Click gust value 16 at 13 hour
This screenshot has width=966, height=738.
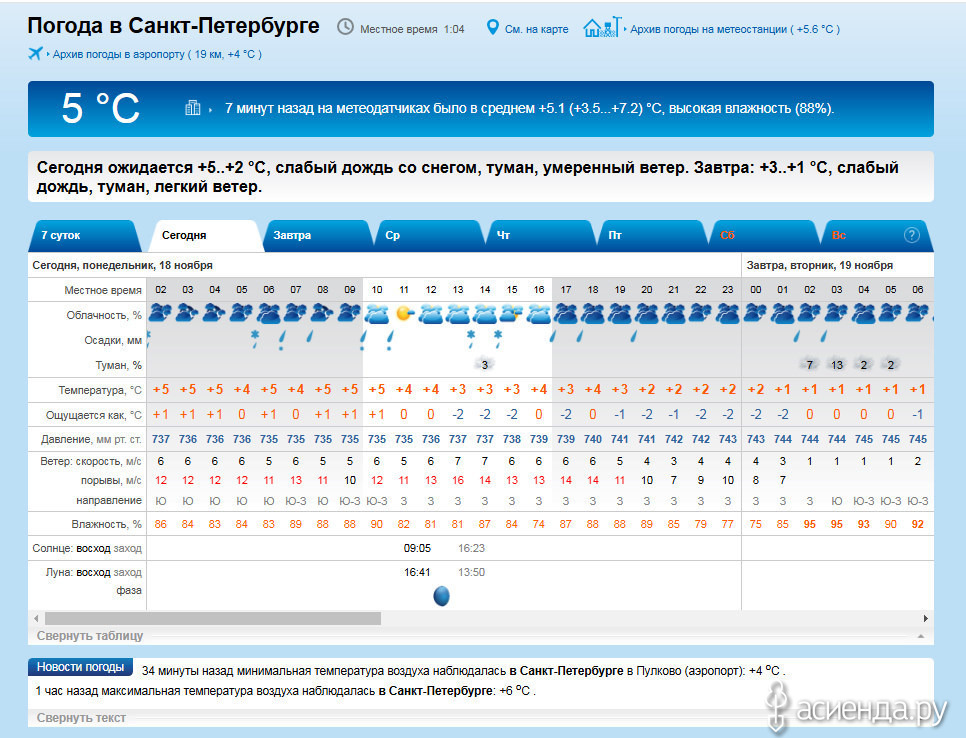point(458,480)
